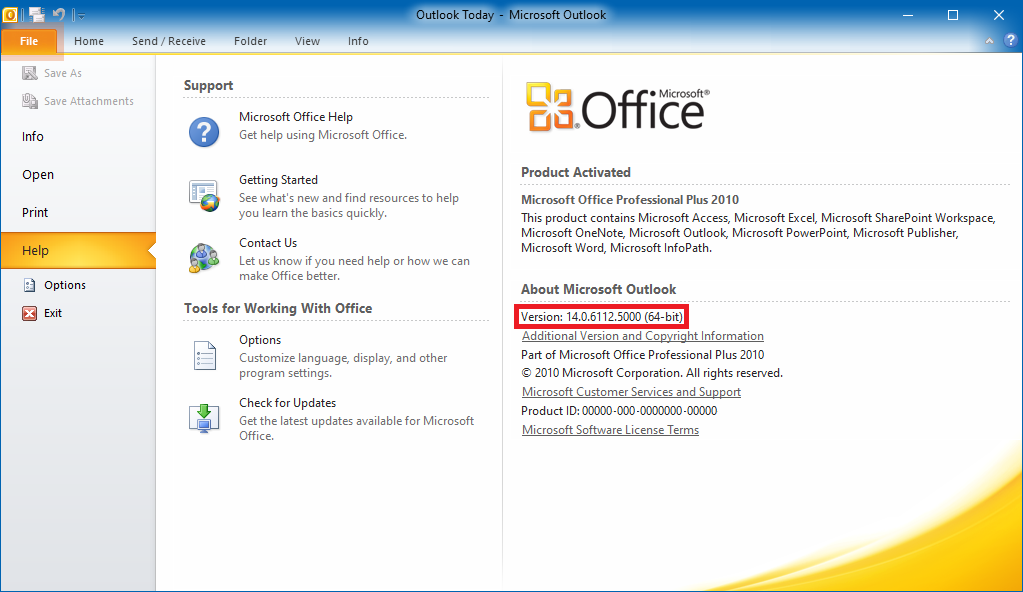Open the Customize Quick Access Toolbar dropdown
The image size is (1023, 592).
pos(80,15)
